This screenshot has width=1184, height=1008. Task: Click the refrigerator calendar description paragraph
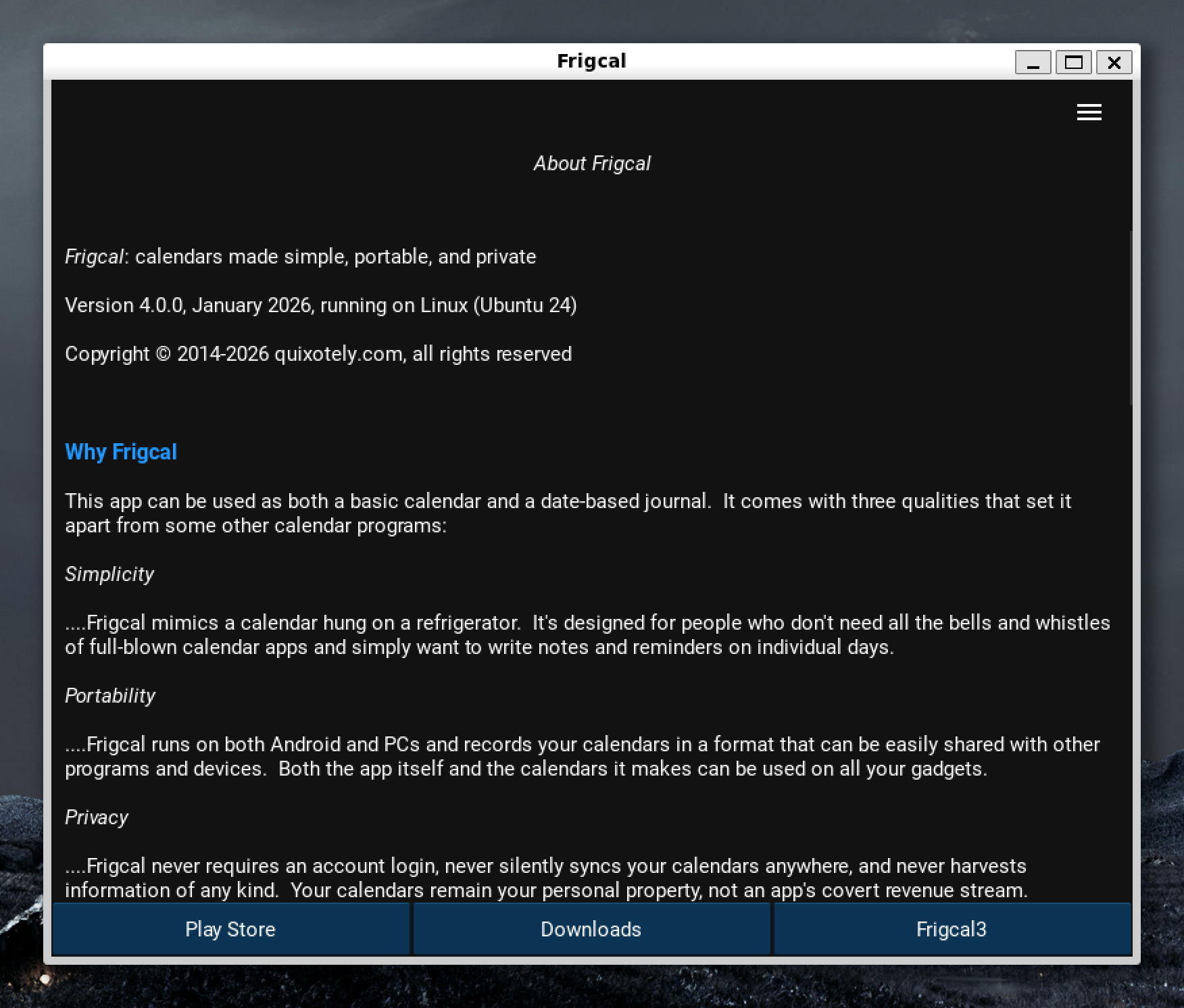pyautogui.click(x=587, y=635)
